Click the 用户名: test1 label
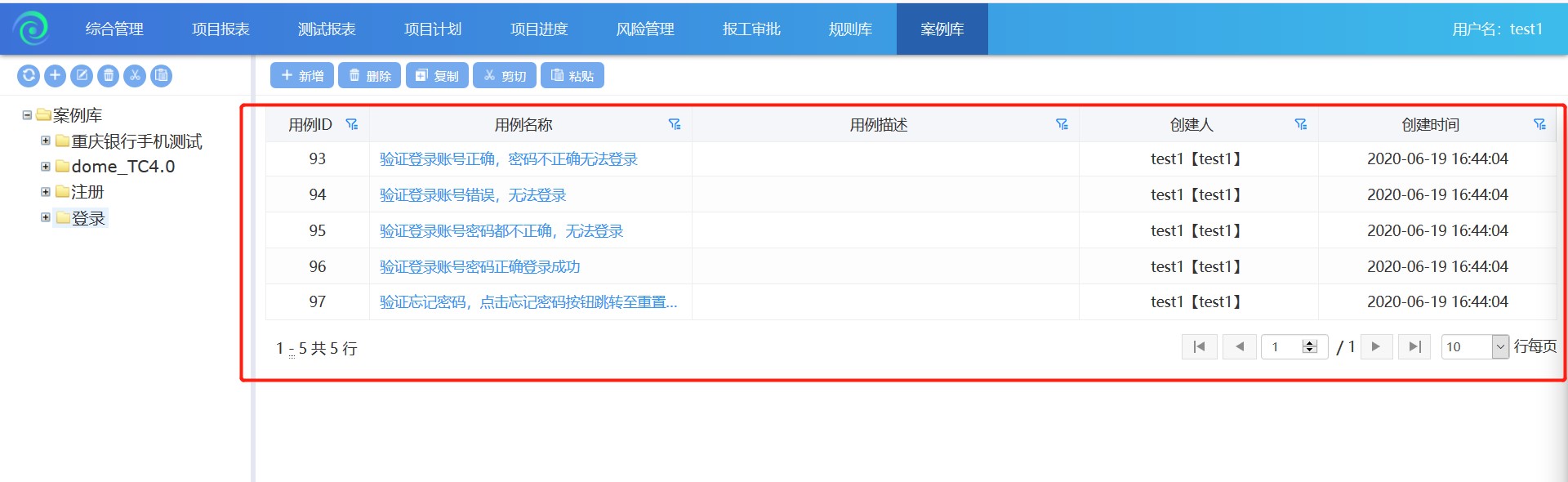Screen dimensions: 1568x482 click(x=1497, y=29)
